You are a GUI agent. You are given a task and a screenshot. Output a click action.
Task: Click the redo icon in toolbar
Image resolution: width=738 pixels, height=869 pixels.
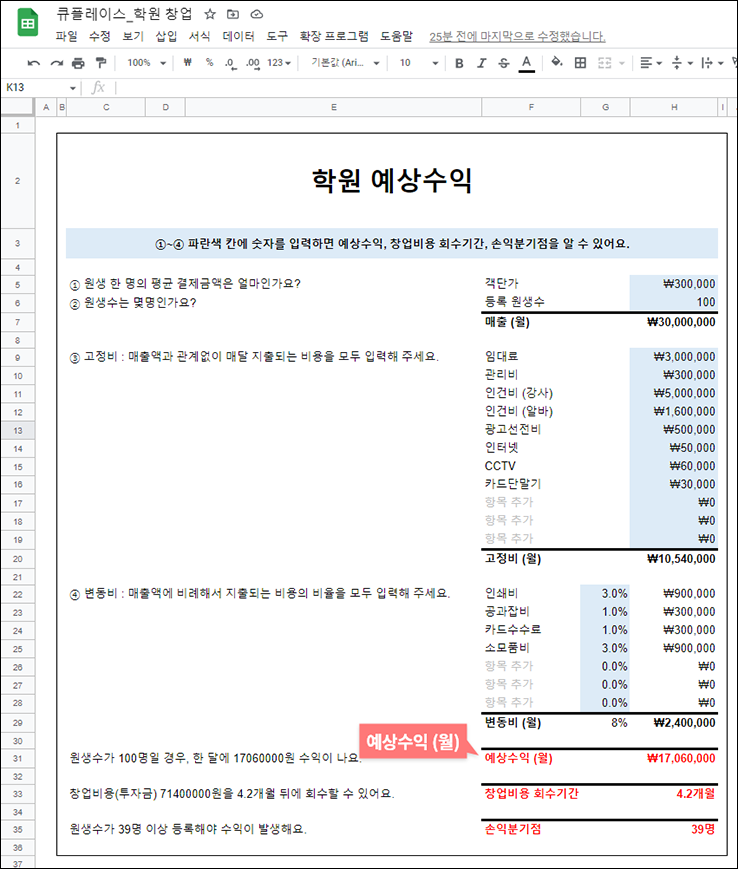(56, 63)
